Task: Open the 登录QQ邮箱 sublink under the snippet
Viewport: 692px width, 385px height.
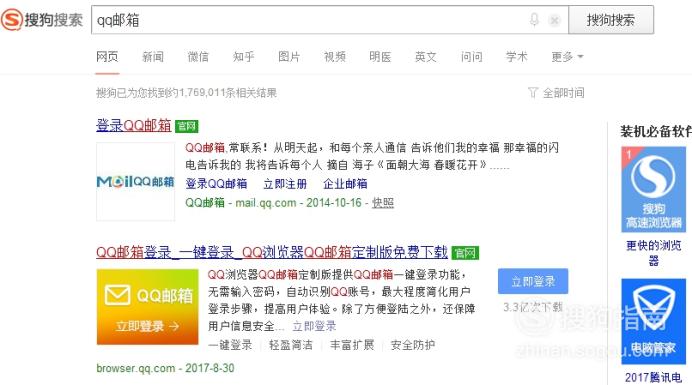Action: [x=216, y=184]
